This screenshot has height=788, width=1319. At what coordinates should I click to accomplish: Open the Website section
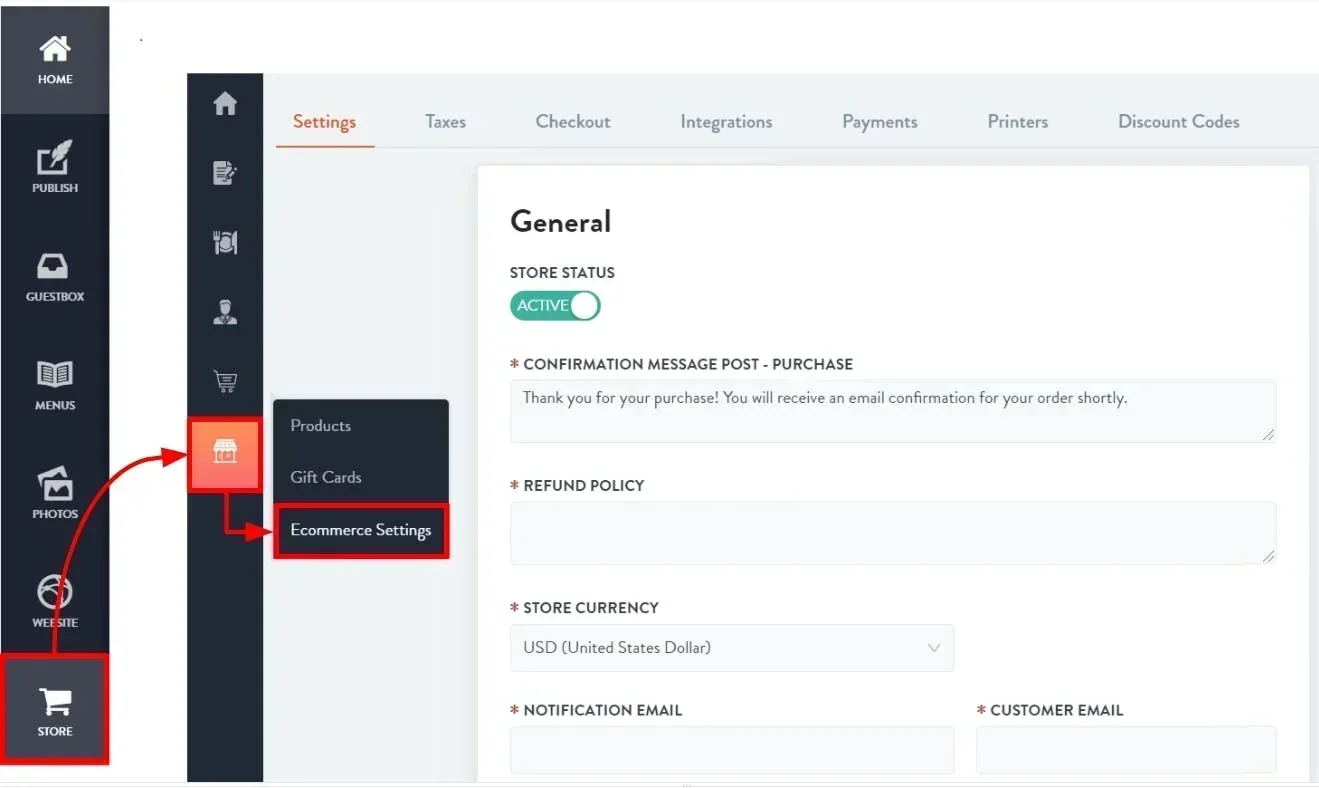[x=55, y=603]
